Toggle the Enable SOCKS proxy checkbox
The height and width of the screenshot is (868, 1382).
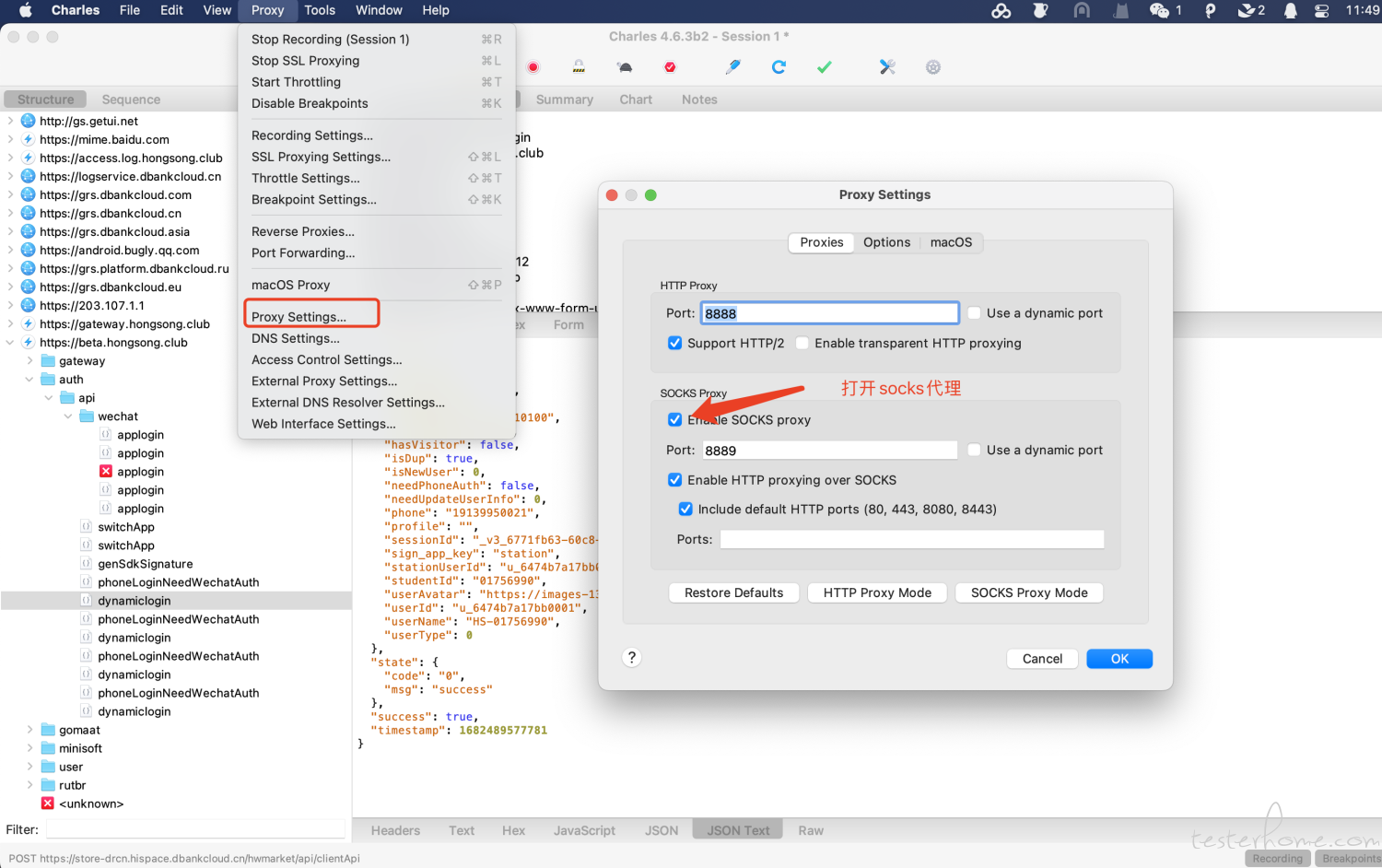pyautogui.click(x=674, y=419)
